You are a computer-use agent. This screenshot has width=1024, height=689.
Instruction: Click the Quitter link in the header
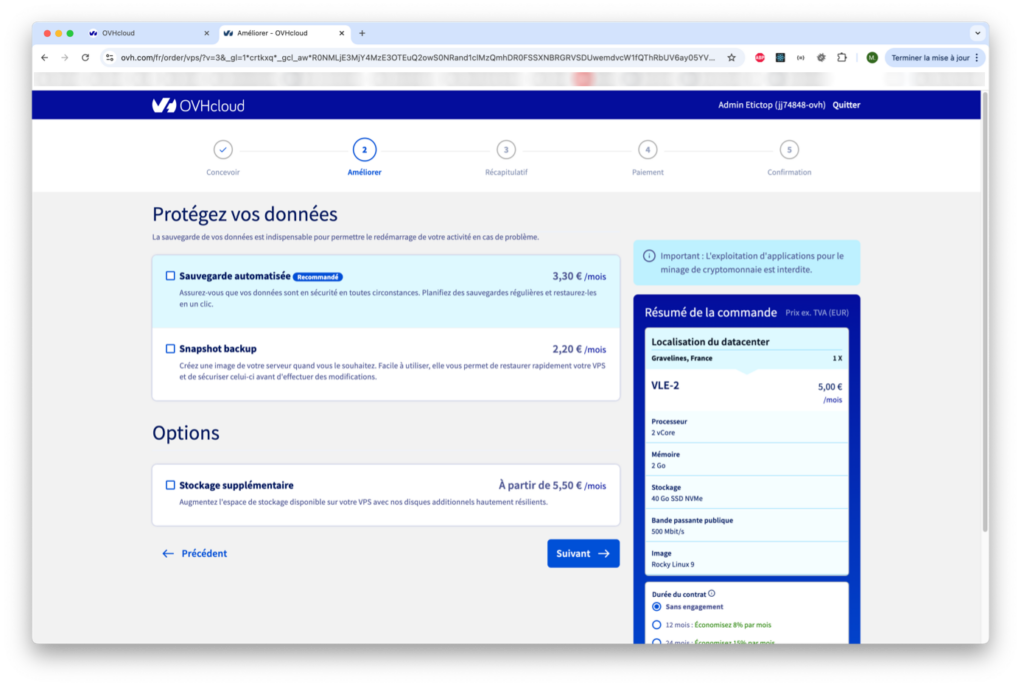(846, 105)
